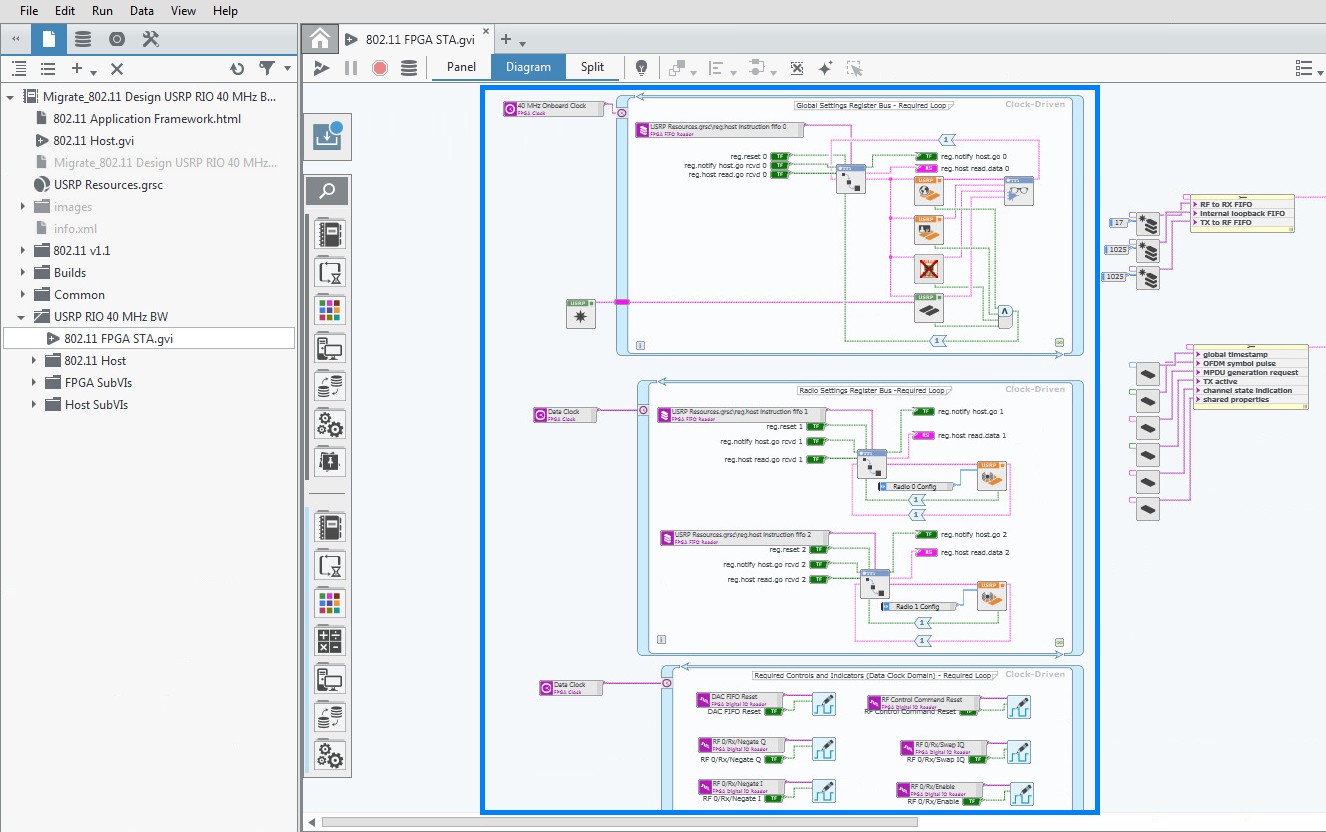Open the Help menu

point(225,11)
